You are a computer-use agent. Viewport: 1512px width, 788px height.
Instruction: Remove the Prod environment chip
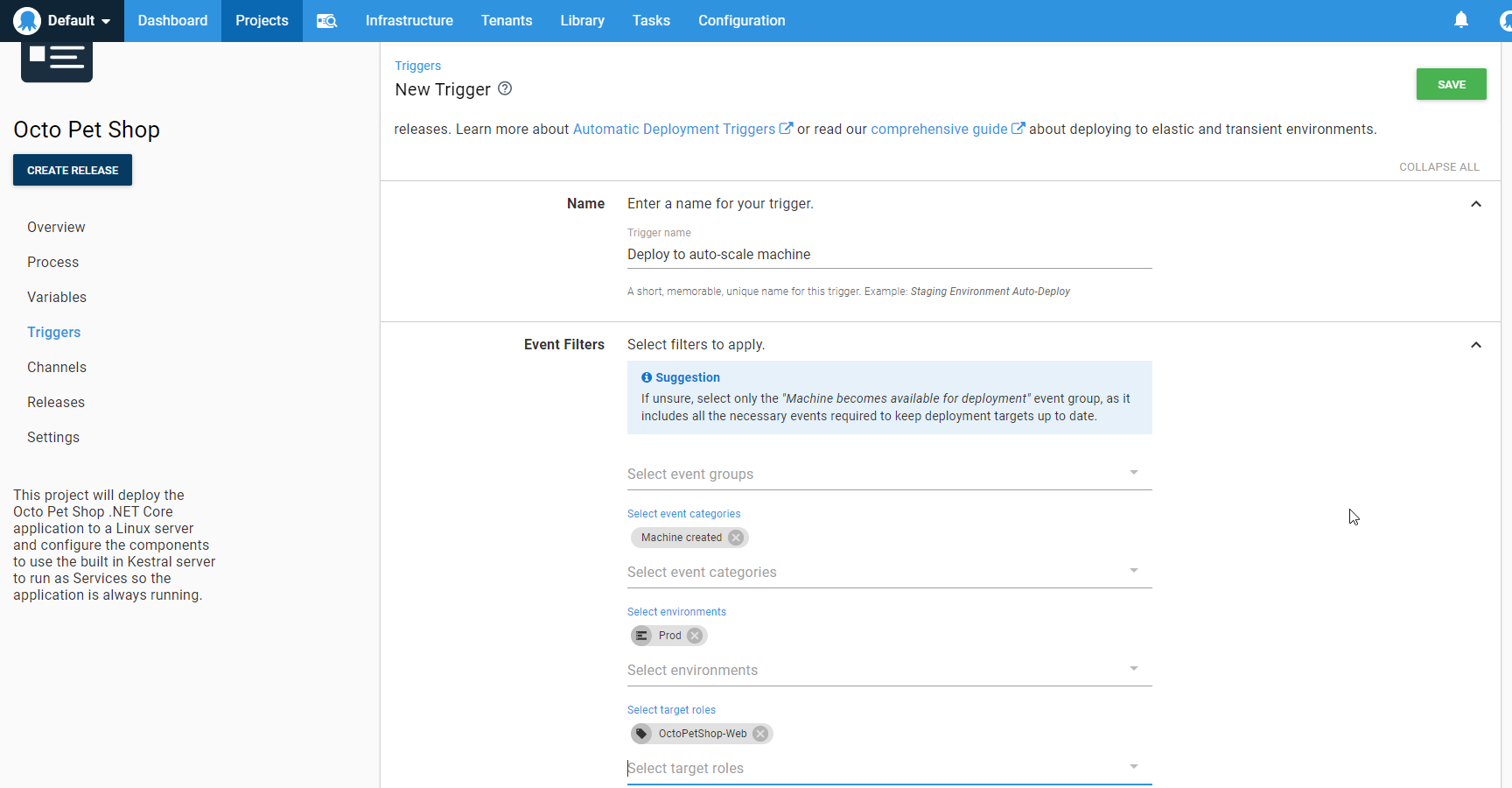point(695,636)
